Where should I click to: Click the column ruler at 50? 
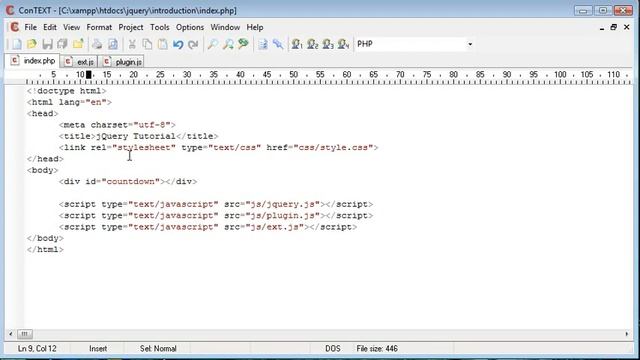293,75
